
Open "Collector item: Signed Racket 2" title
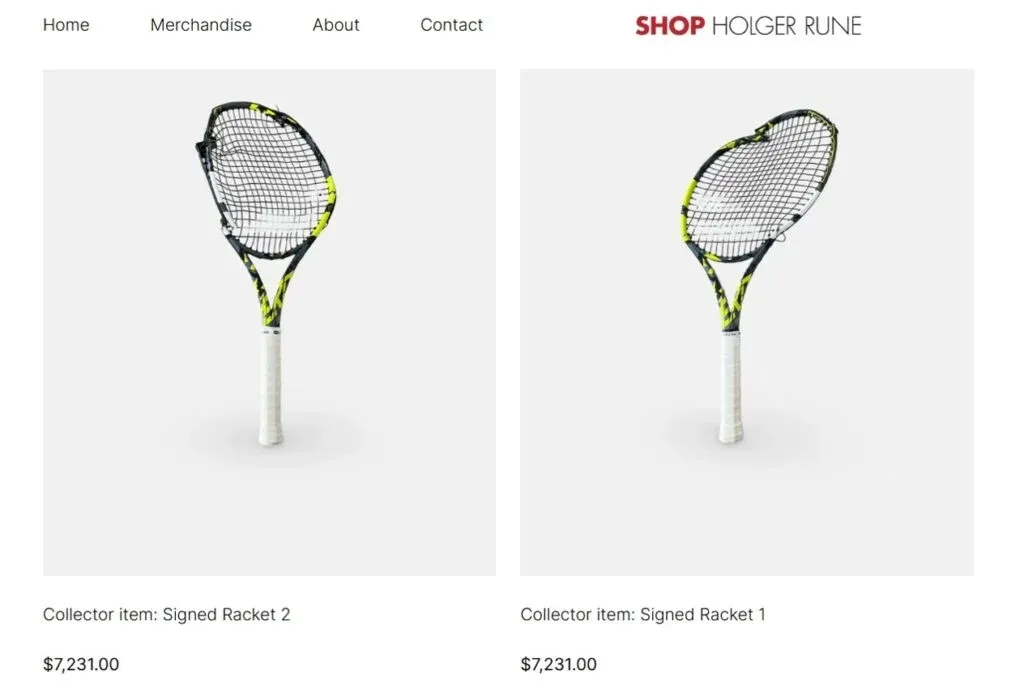click(x=167, y=614)
